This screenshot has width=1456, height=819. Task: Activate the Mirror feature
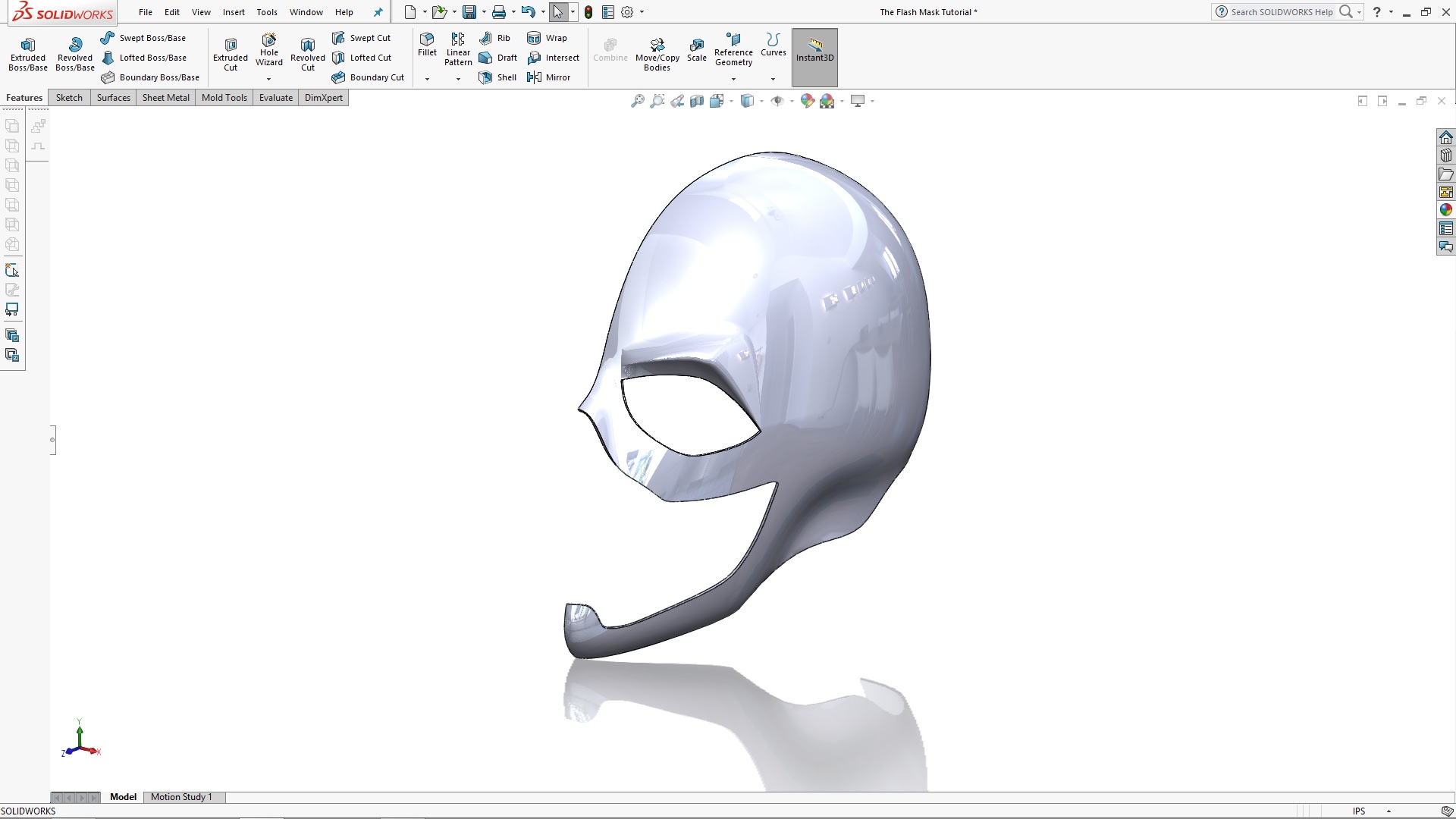click(550, 77)
